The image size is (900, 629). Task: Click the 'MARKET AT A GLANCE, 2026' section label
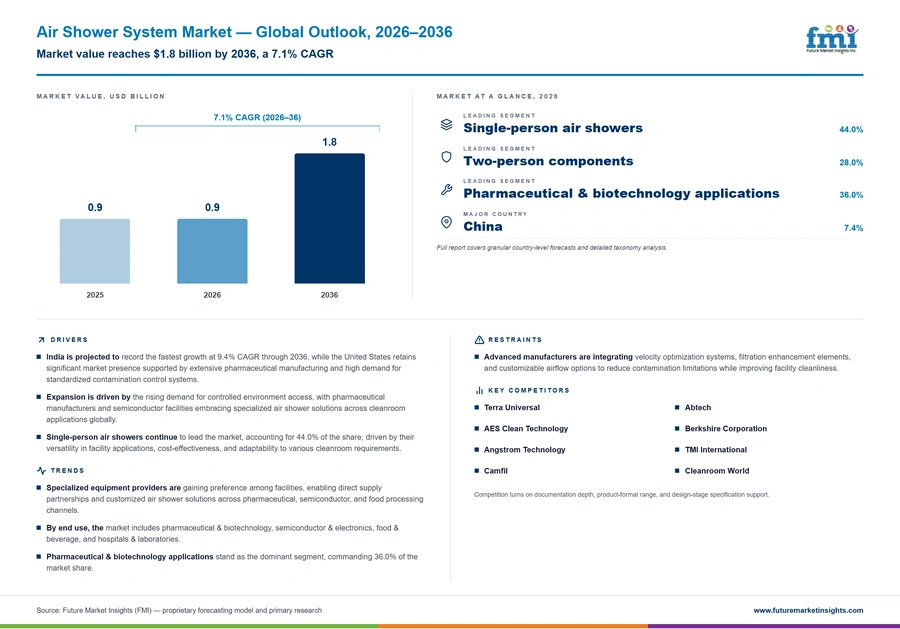pyautogui.click(x=497, y=96)
